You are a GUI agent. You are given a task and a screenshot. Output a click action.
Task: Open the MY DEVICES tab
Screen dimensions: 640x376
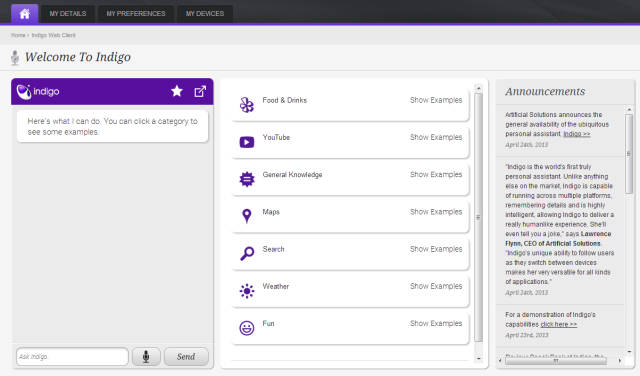click(x=205, y=14)
